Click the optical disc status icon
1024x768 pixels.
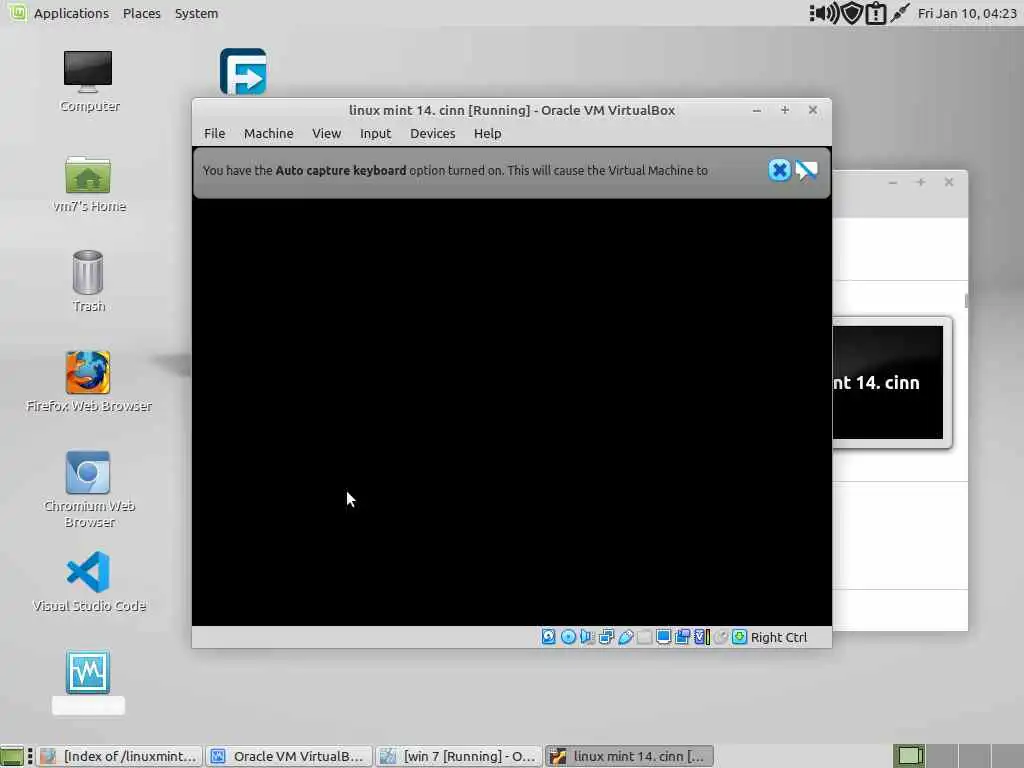[x=568, y=637]
